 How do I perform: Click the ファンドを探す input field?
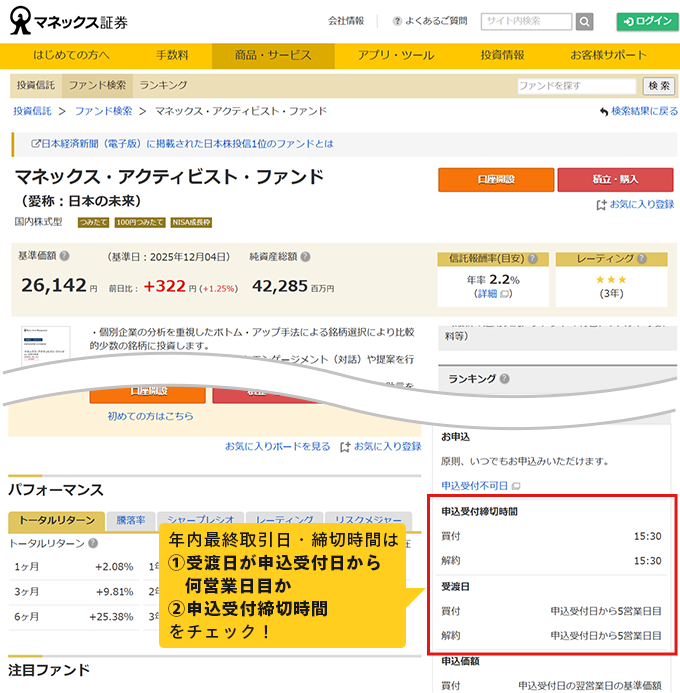577,86
